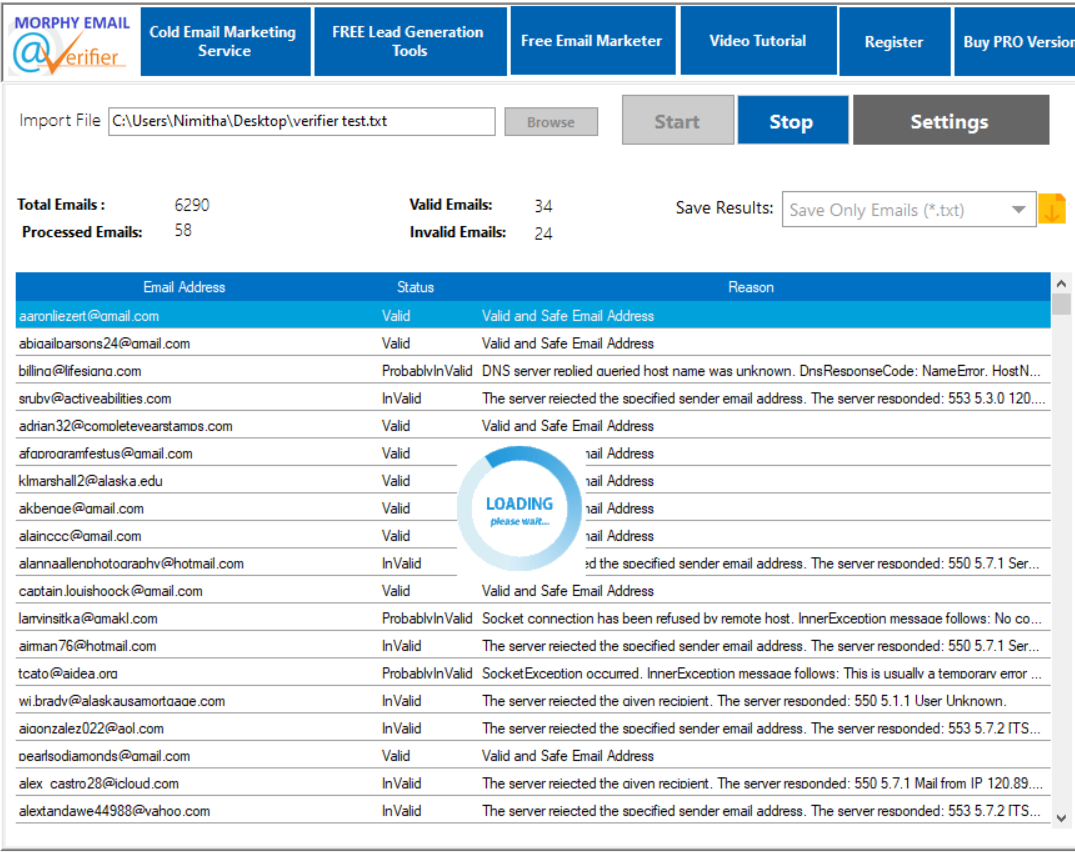Open the Register tab
This screenshot has width=1075, height=852.
point(894,41)
